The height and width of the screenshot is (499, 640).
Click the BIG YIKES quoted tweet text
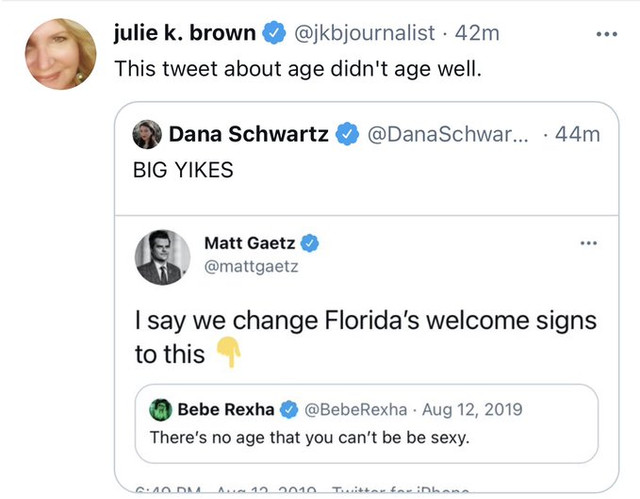(183, 170)
